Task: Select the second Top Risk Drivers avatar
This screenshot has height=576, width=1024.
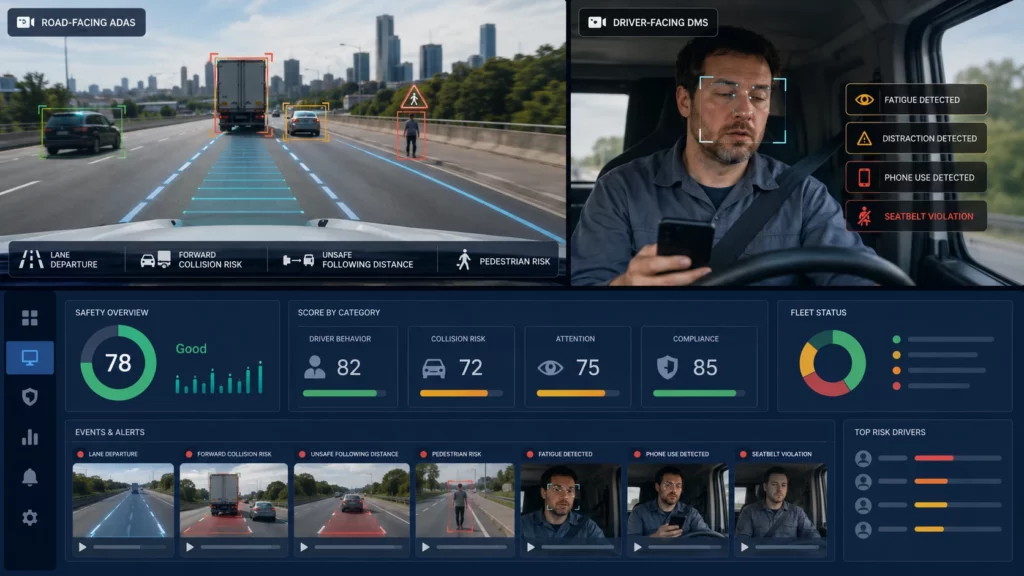Action: 863,482
